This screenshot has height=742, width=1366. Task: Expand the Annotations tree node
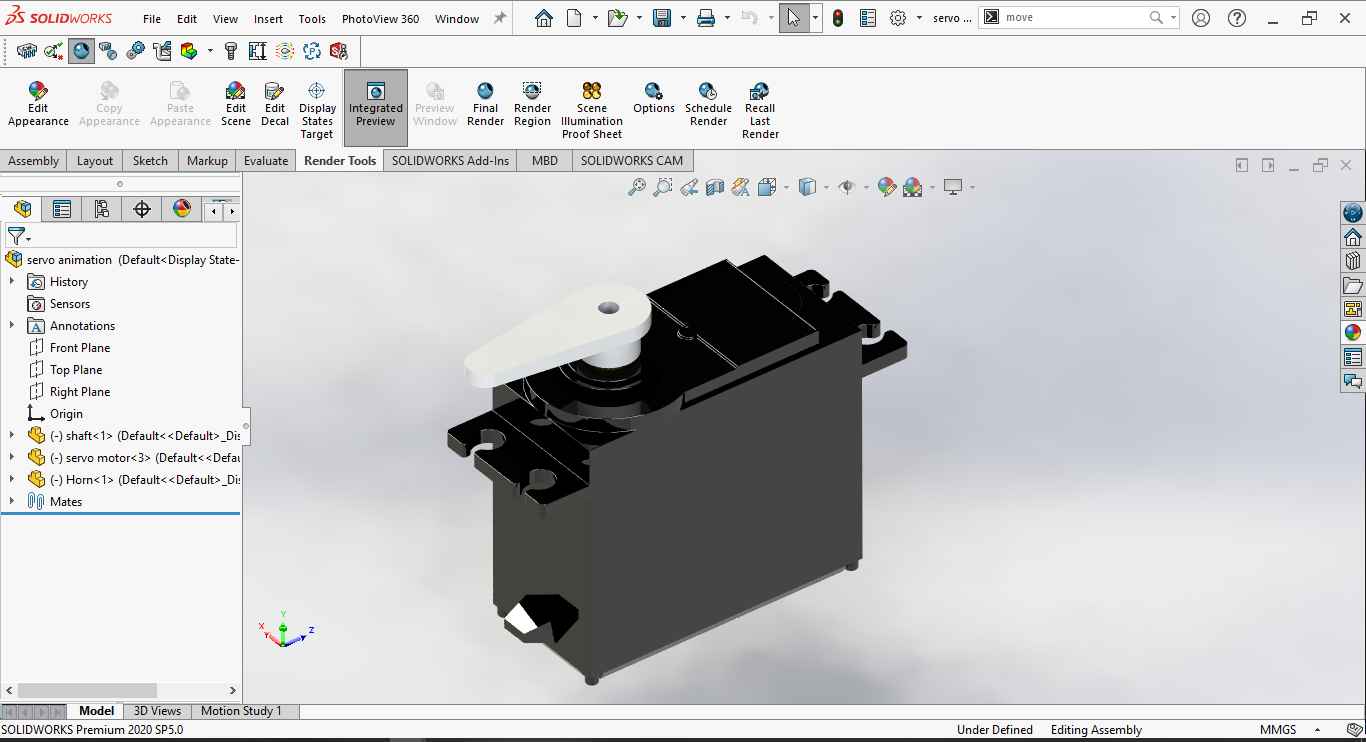click(12, 326)
